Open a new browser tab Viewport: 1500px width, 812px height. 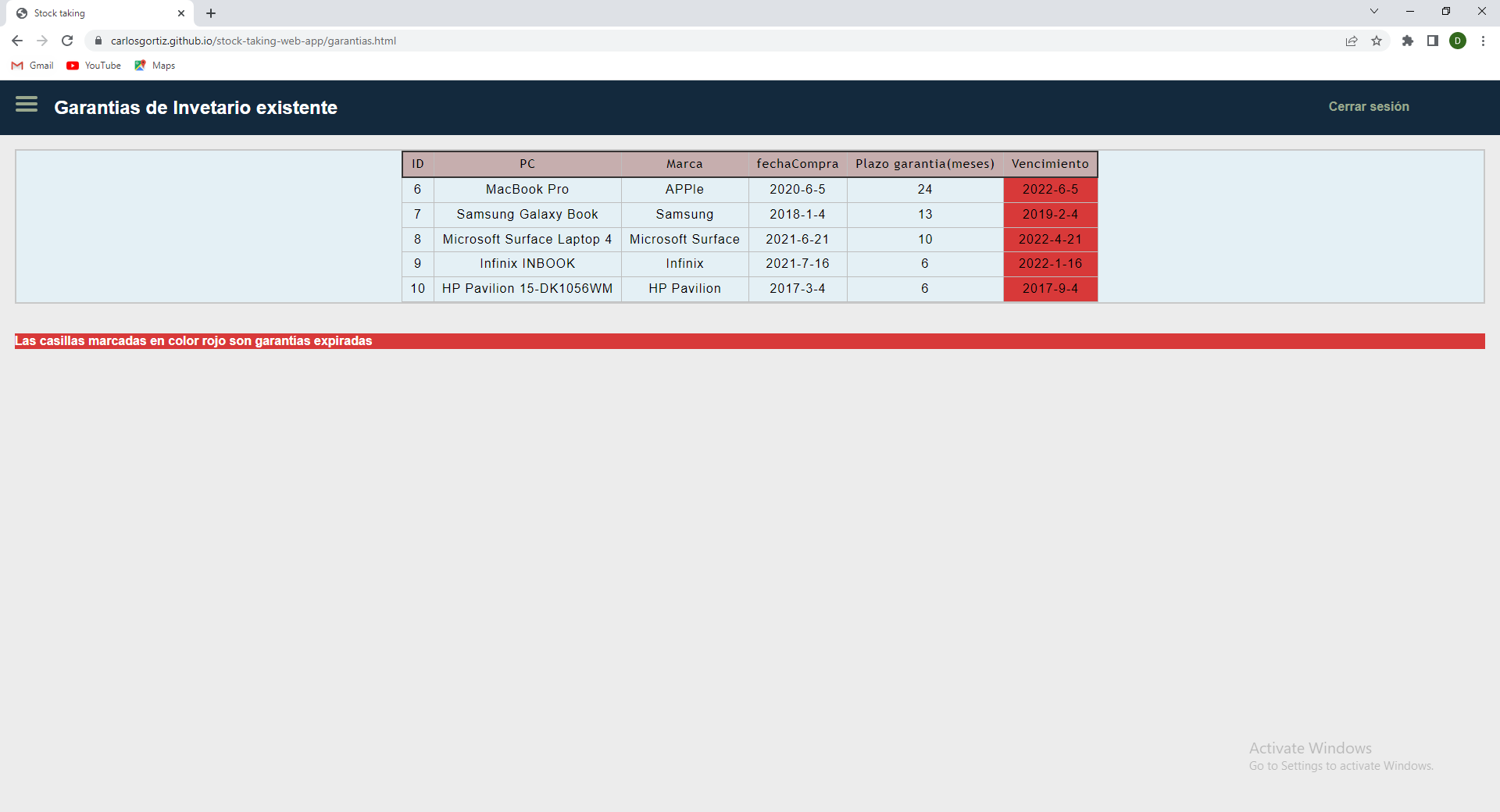click(x=211, y=13)
